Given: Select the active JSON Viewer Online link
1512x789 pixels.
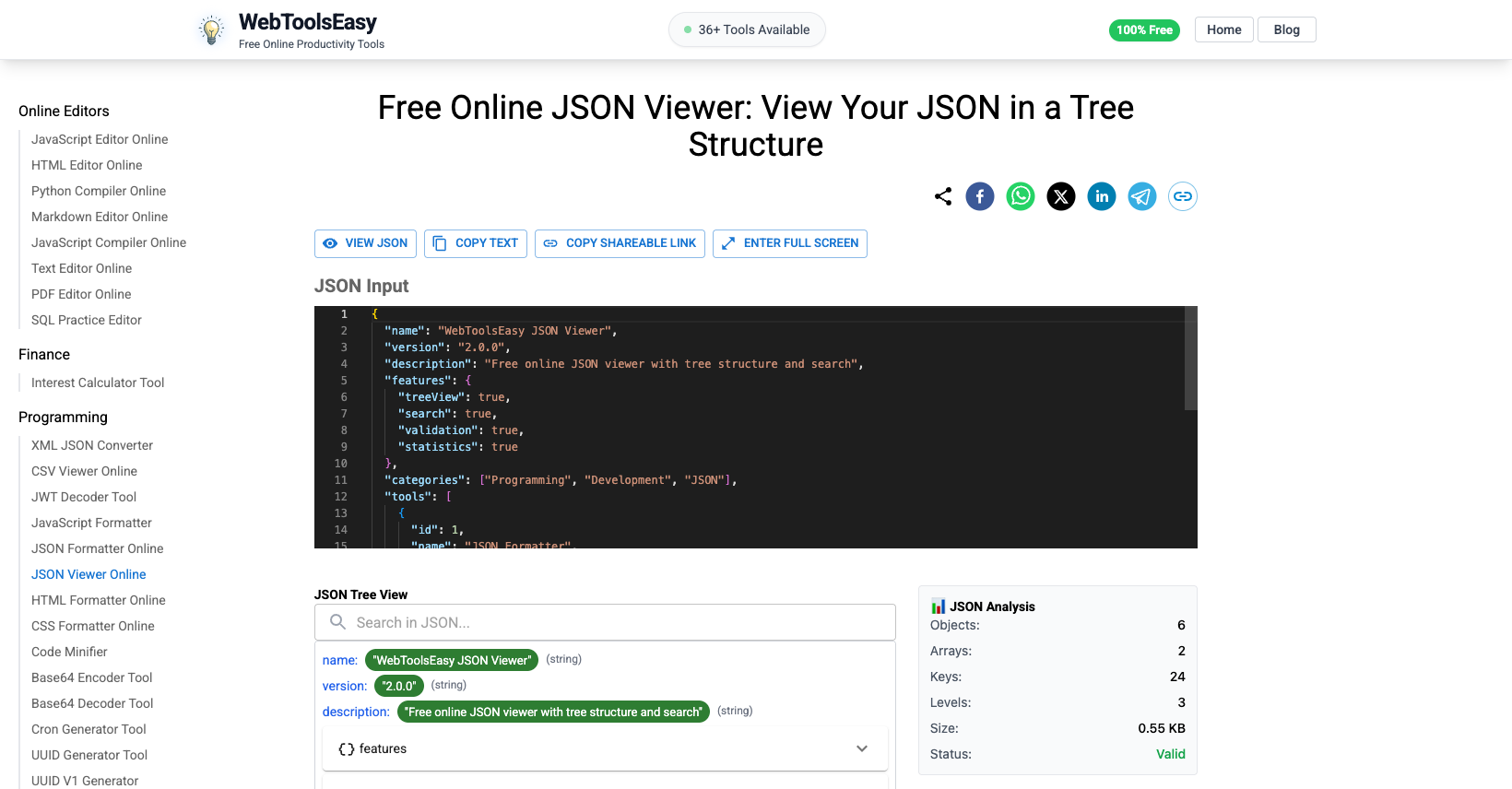Looking at the screenshot, I should [x=89, y=574].
